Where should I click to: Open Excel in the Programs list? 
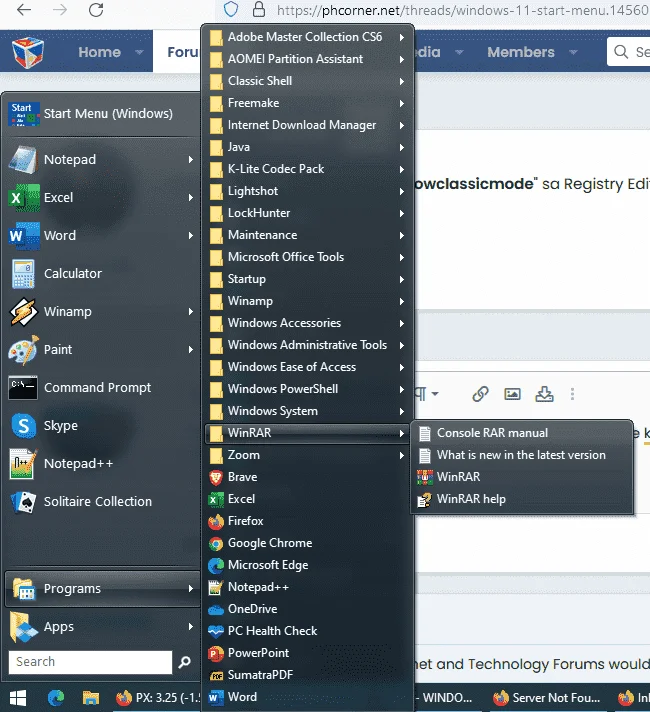(308, 499)
